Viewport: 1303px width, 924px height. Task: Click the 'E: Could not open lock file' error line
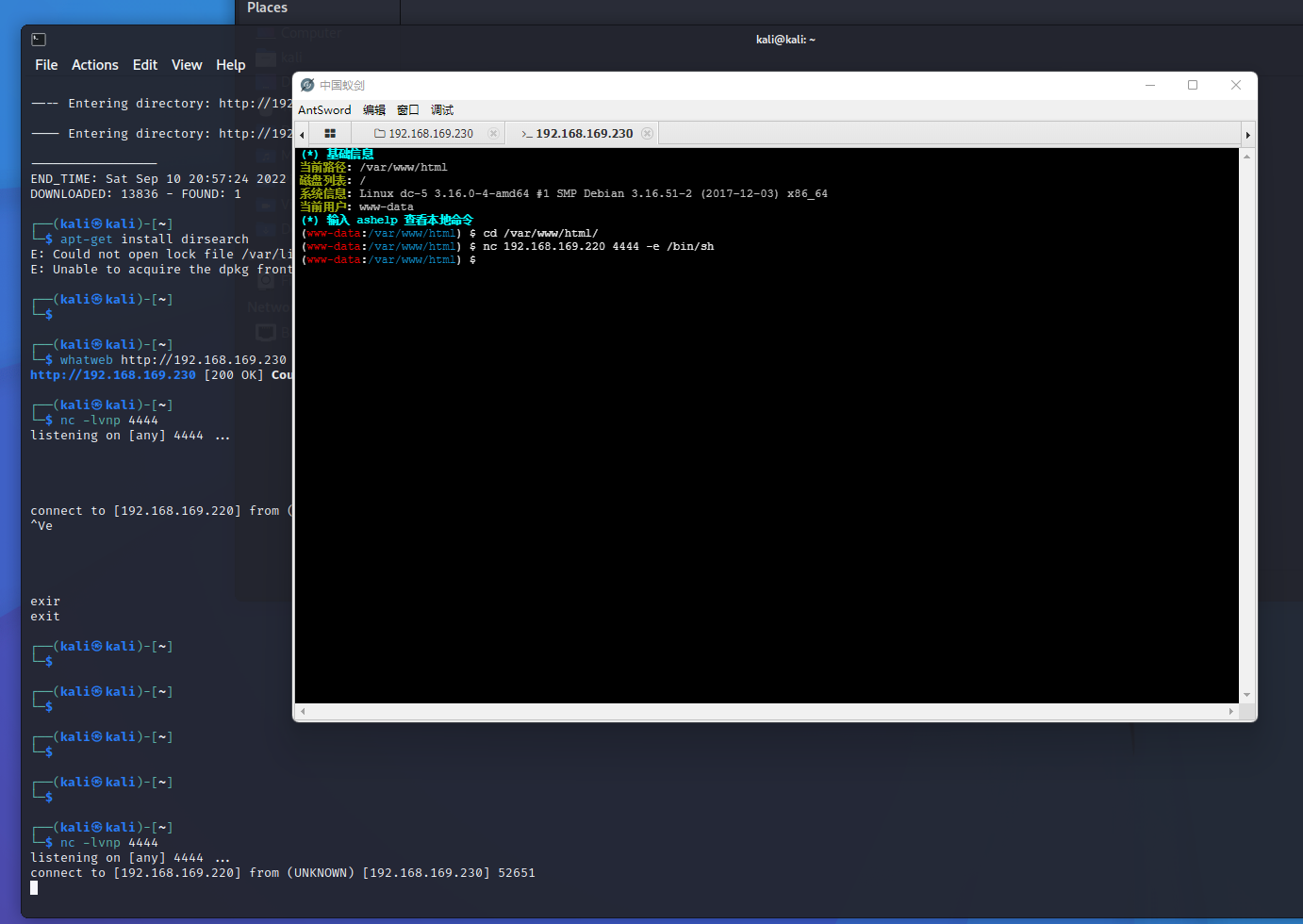(x=161, y=255)
